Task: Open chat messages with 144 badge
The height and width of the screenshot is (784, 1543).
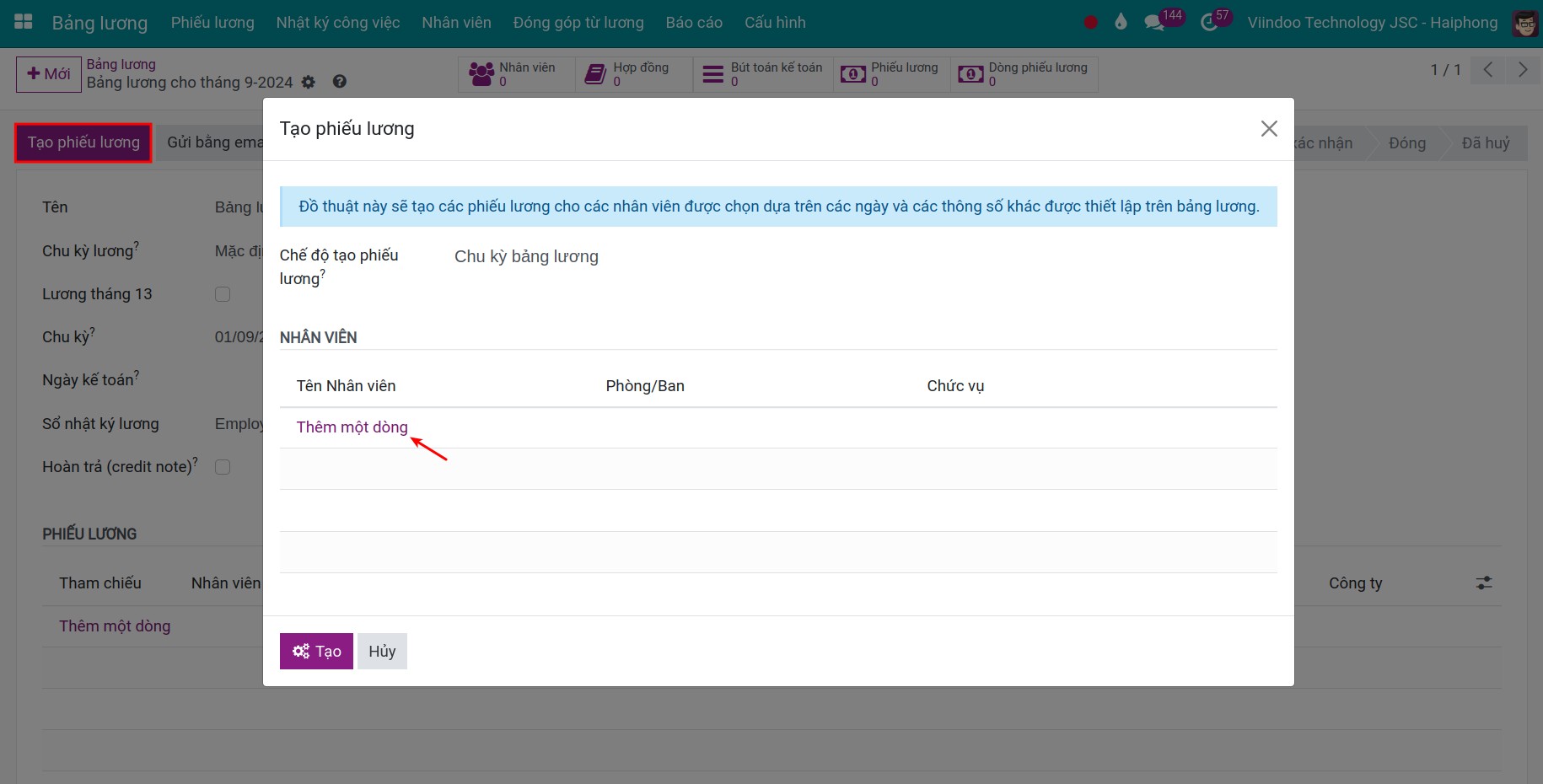Action: click(x=1164, y=20)
